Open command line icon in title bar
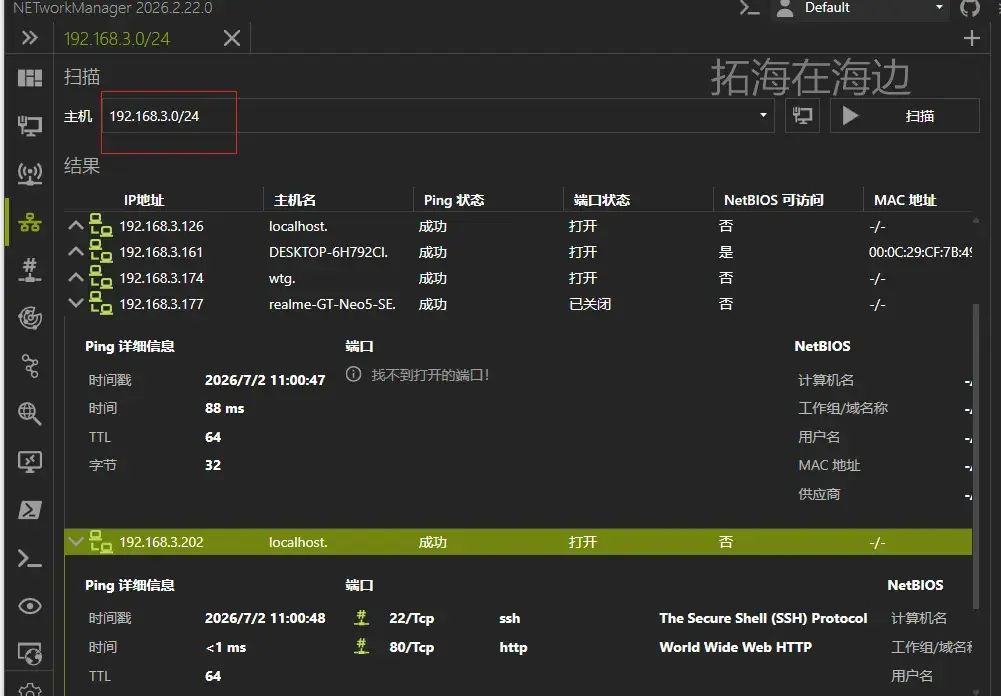This screenshot has height=696, width=1001. coord(749,8)
